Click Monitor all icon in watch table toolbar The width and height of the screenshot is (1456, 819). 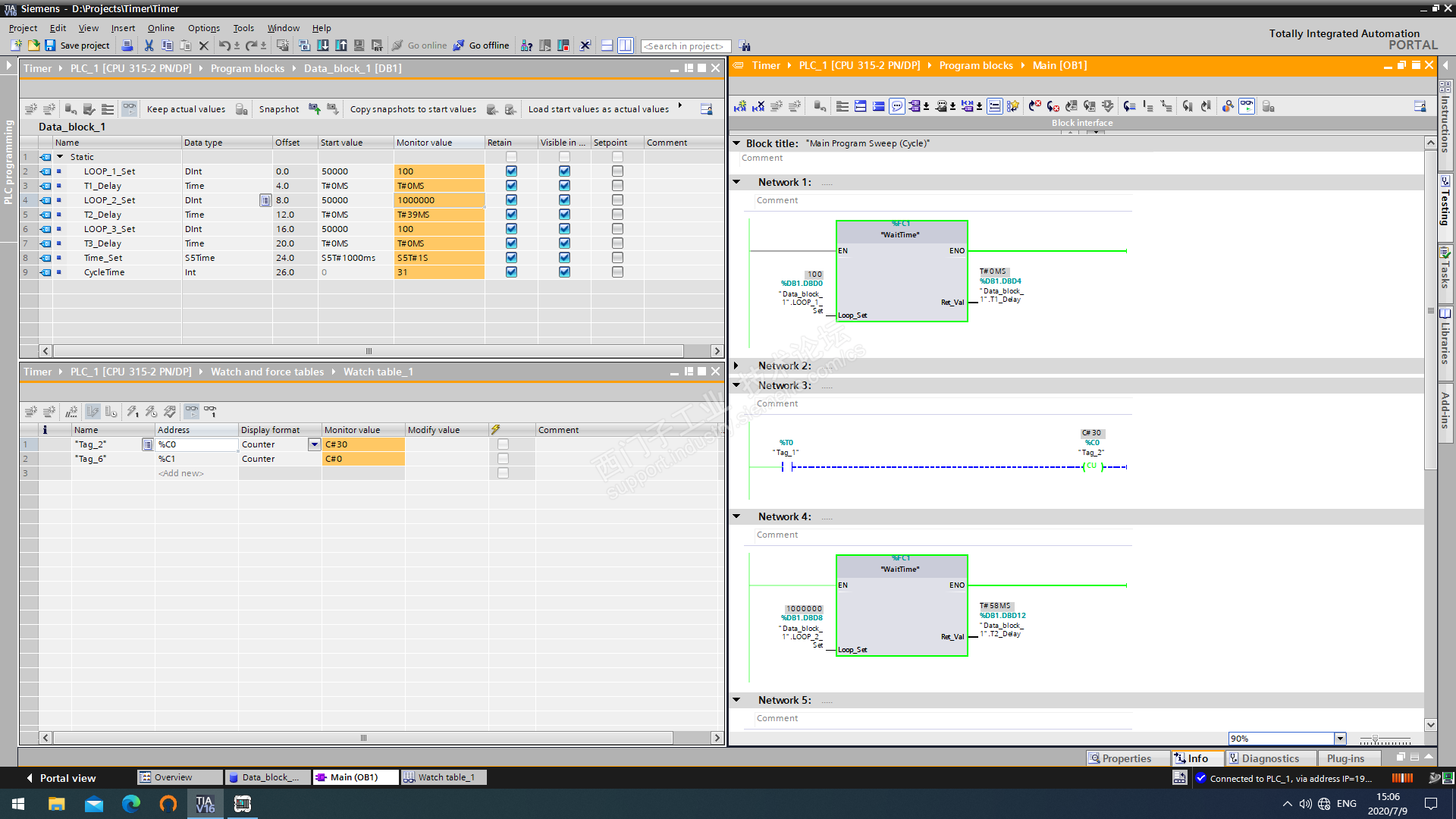coord(192,411)
